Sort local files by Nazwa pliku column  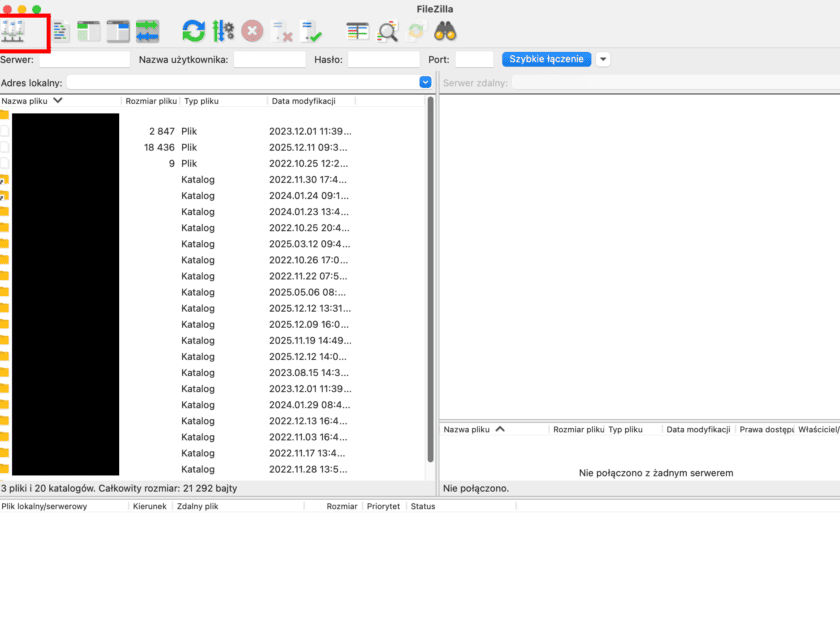[x=30, y=101]
